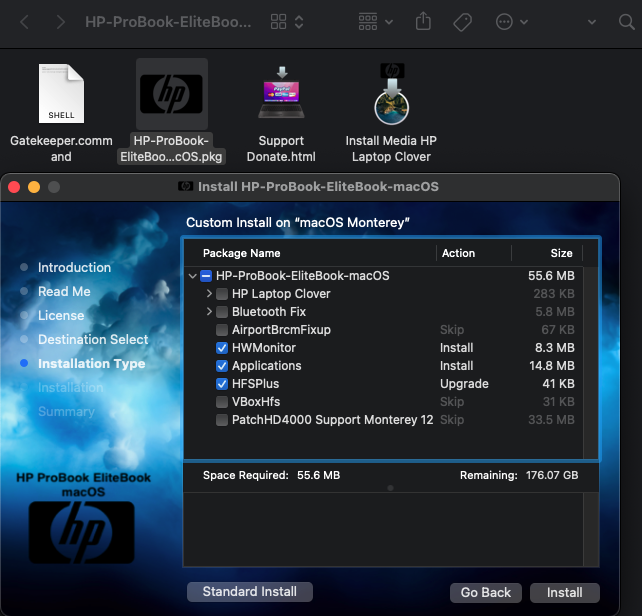The width and height of the screenshot is (642, 616).
Task: Click the Install button
Action: click(x=565, y=593)
